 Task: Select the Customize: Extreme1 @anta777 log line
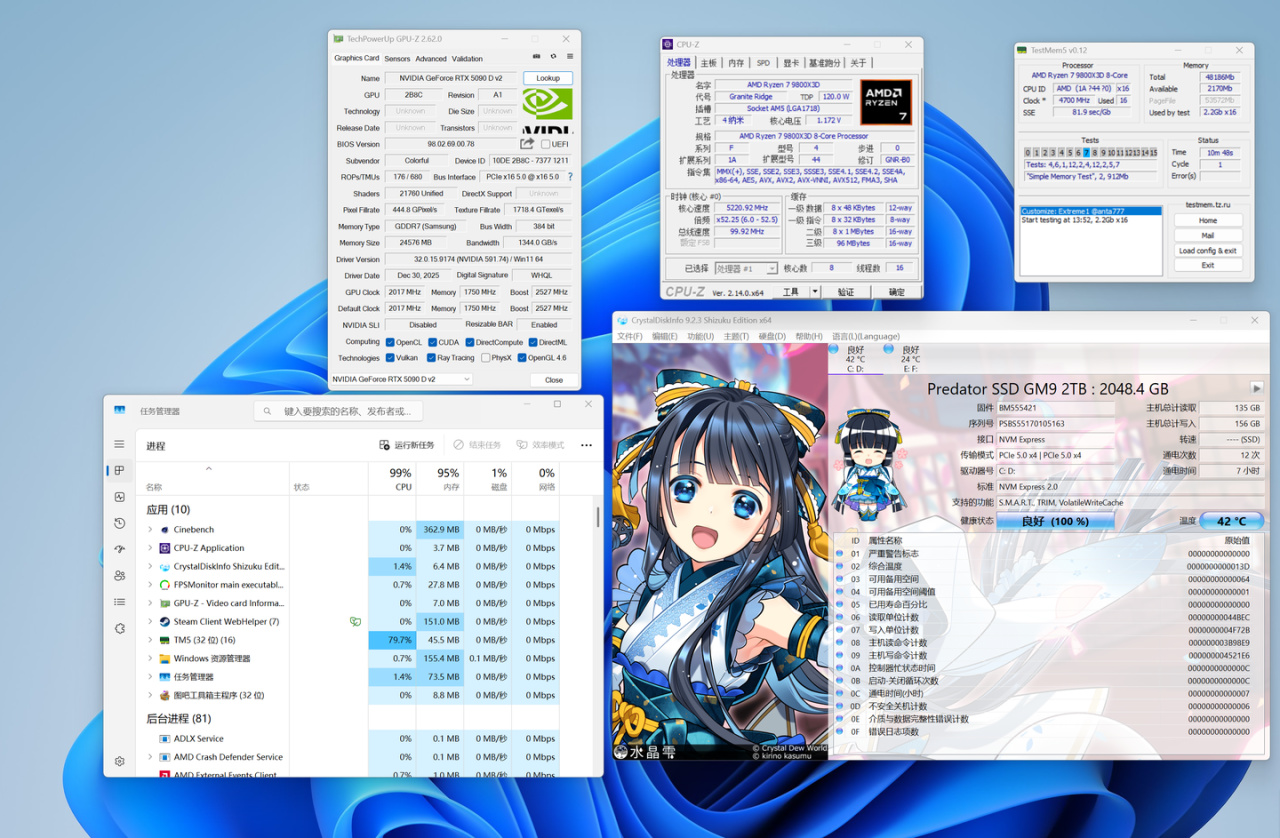click(1091, 212)
